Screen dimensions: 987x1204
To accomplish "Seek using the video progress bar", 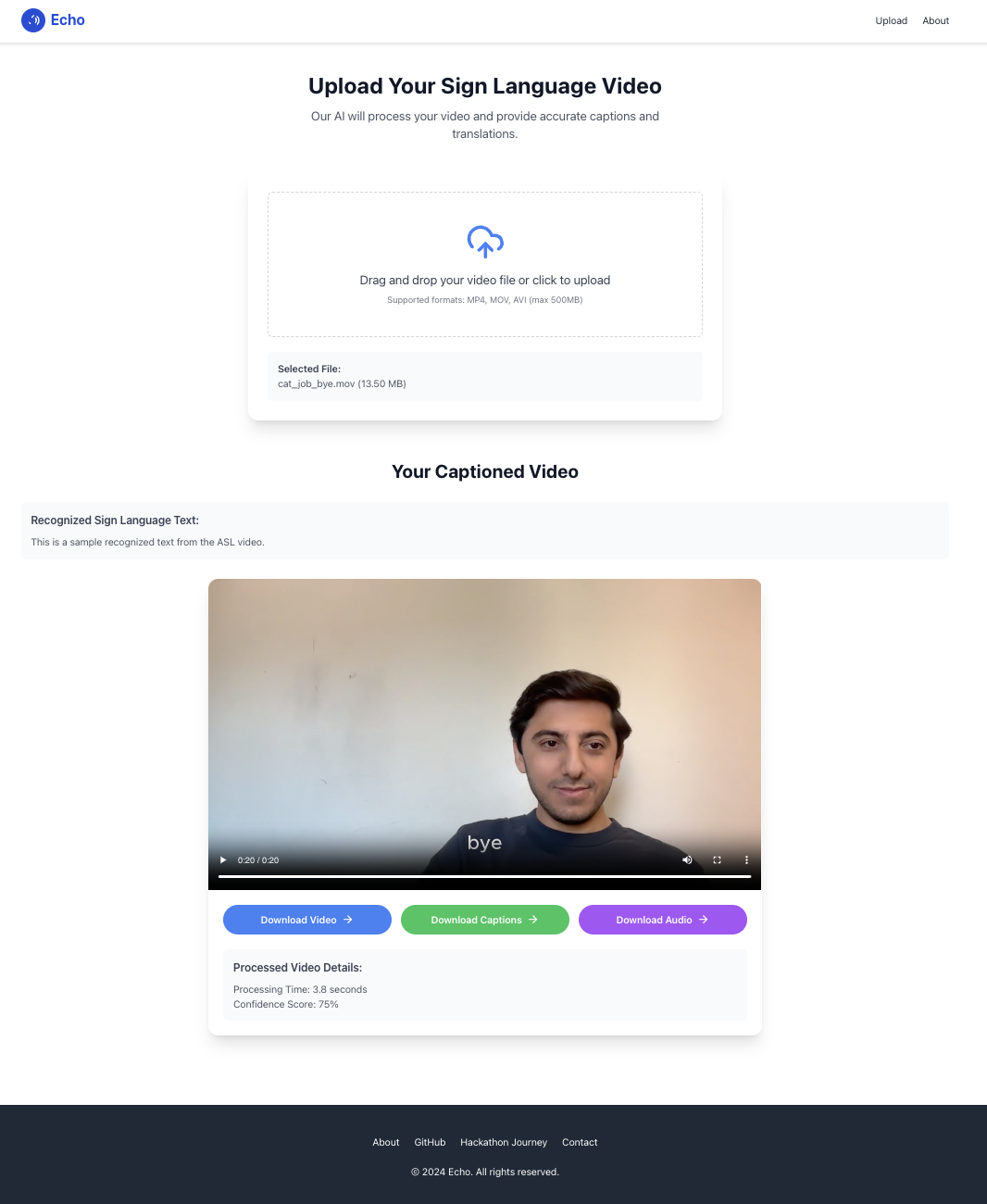I will pyautogui.click(x=485, y=876).
